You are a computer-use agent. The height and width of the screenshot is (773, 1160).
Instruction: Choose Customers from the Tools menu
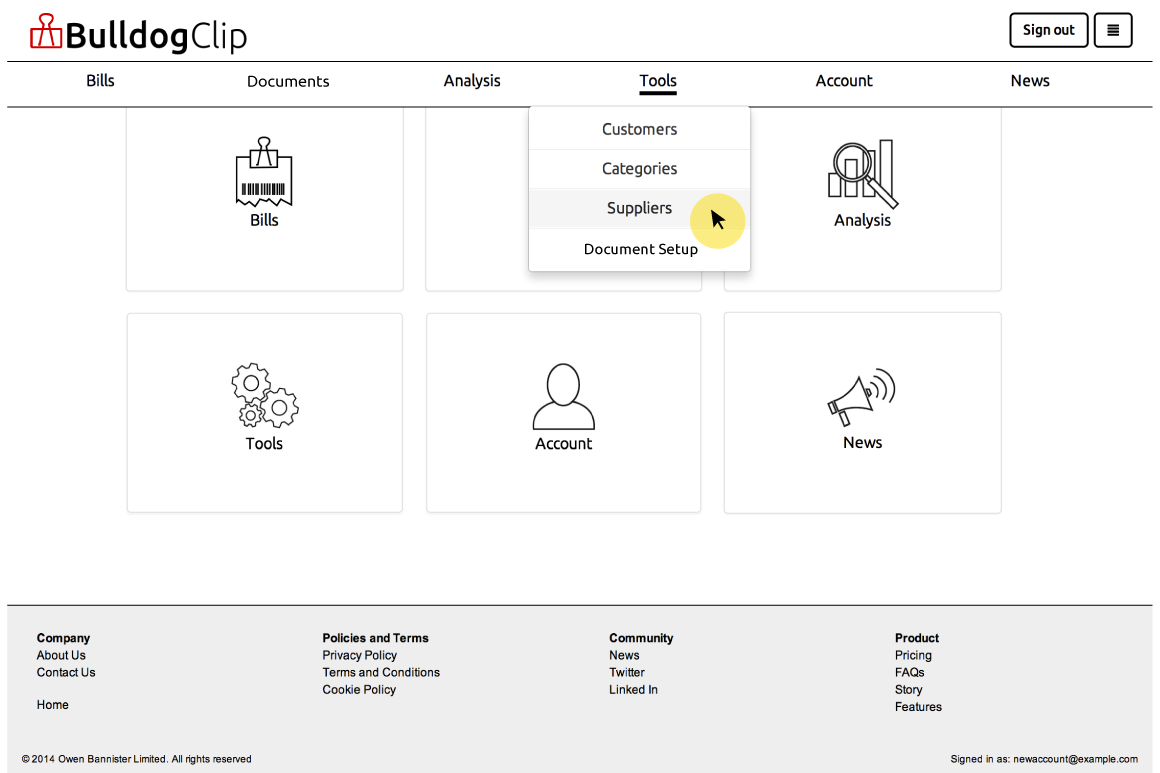click(x=639, y=129)
